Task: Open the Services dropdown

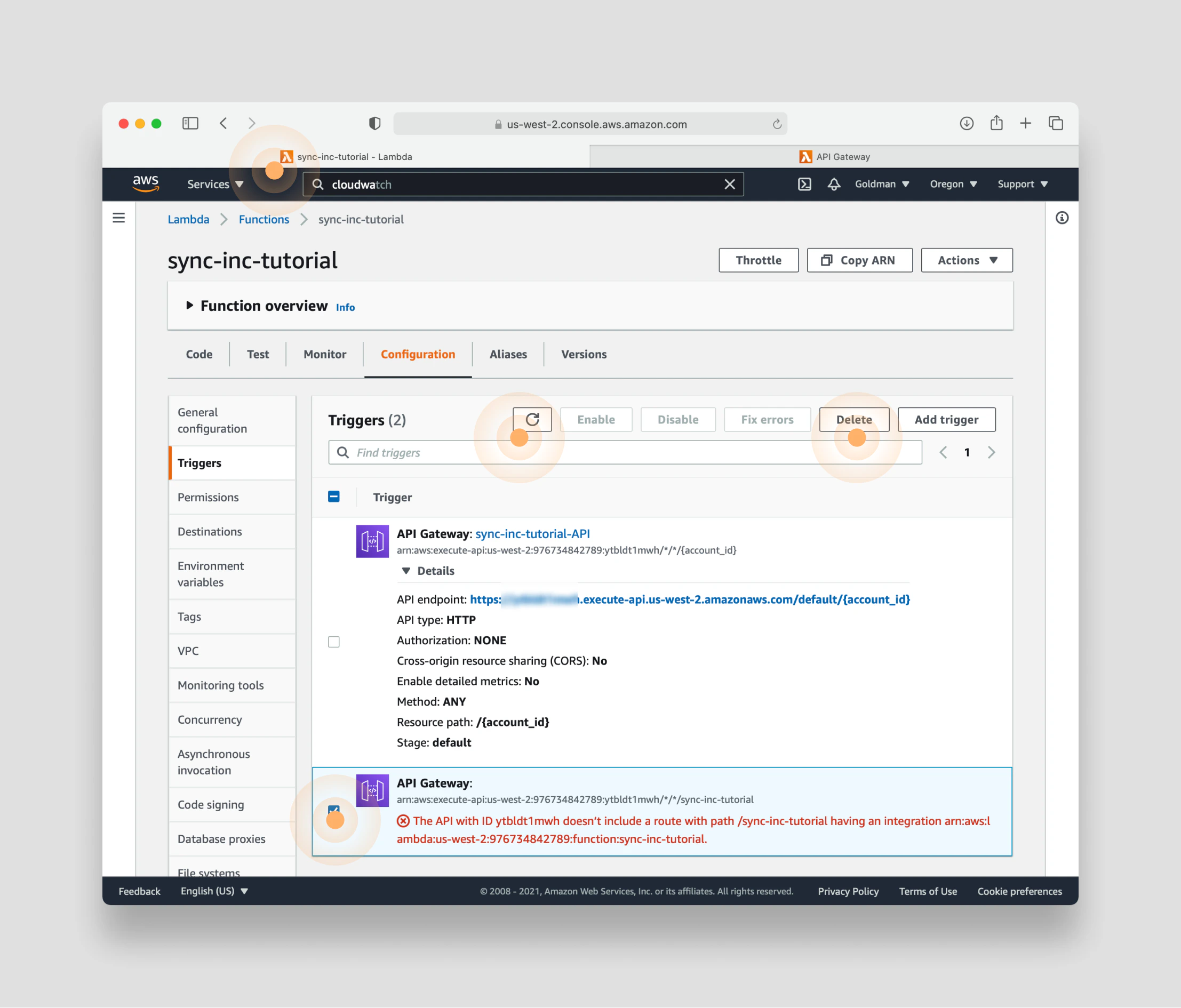Action: coord(215,184)
